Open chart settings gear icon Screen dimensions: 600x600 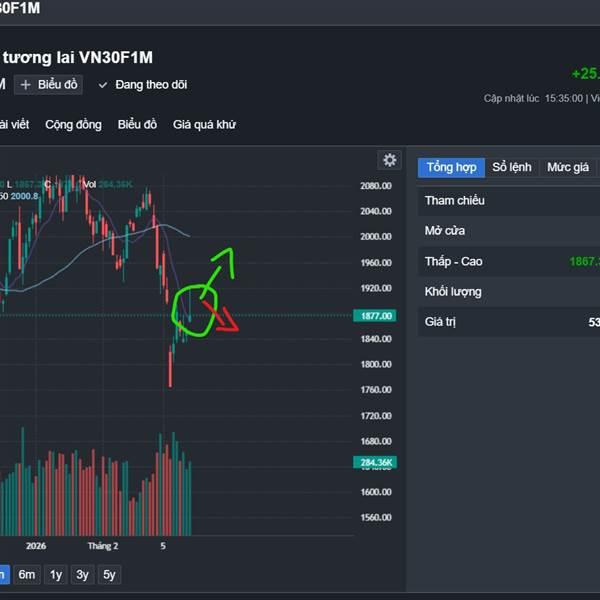click(x=389, y=160)
